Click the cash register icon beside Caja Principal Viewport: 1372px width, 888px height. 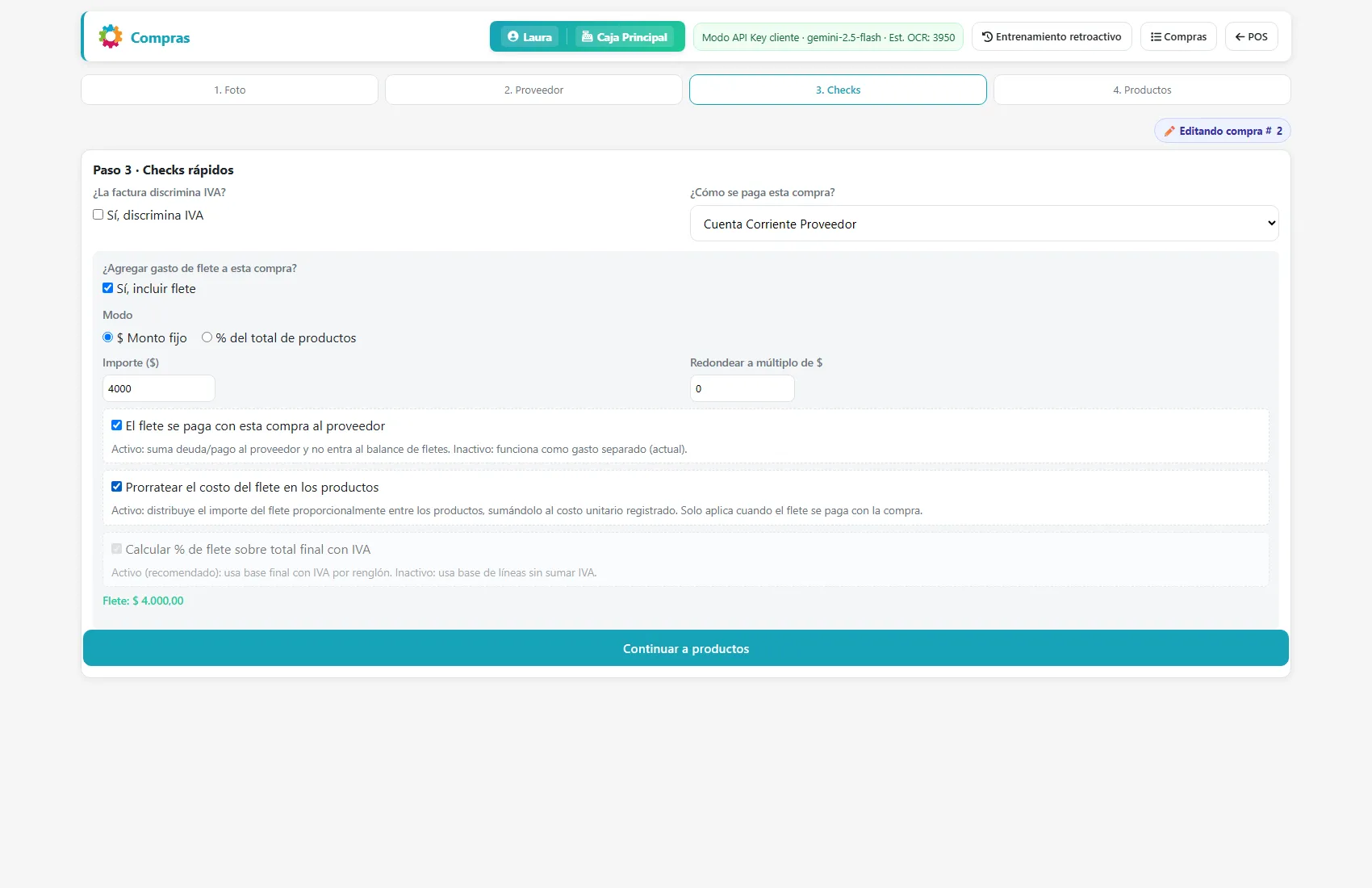click(x=587, y=36)
